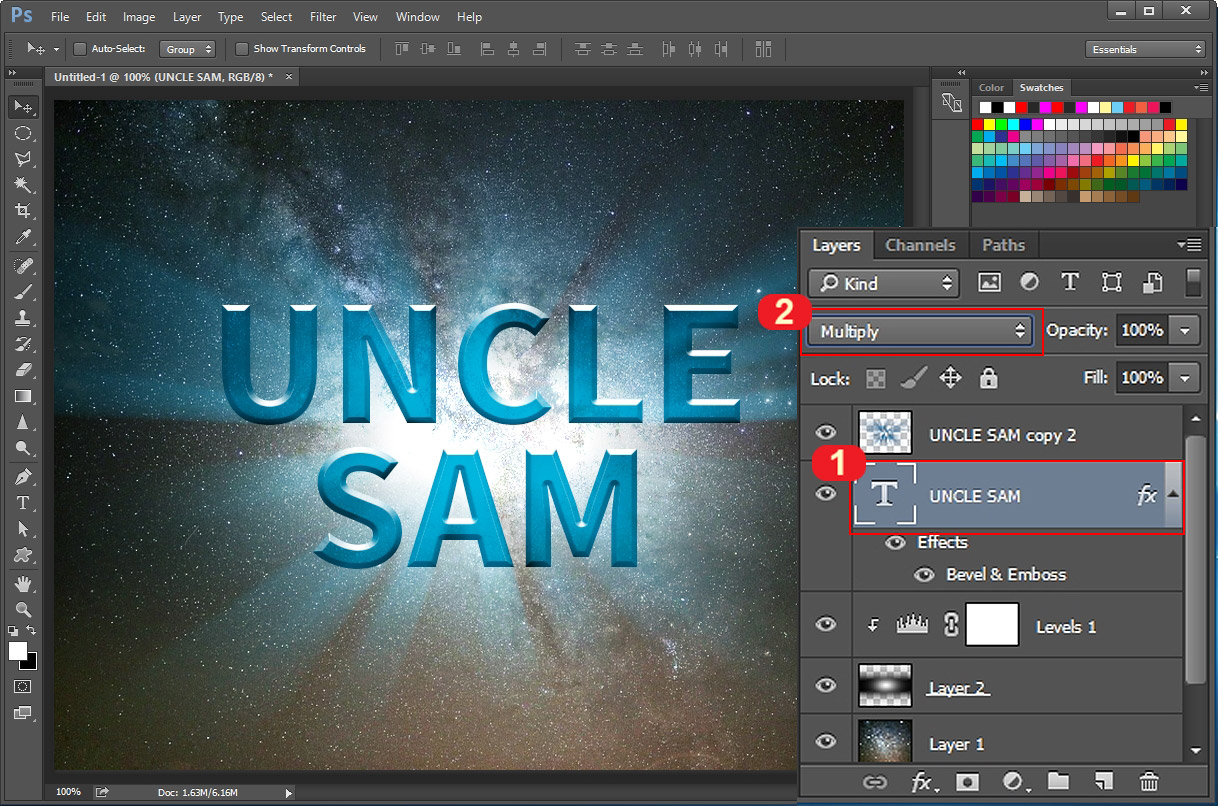This screenshot has height=806, width=1218.
Task: Open the Essentials workspace dropdown
Action: click(x=1146, y=49)
